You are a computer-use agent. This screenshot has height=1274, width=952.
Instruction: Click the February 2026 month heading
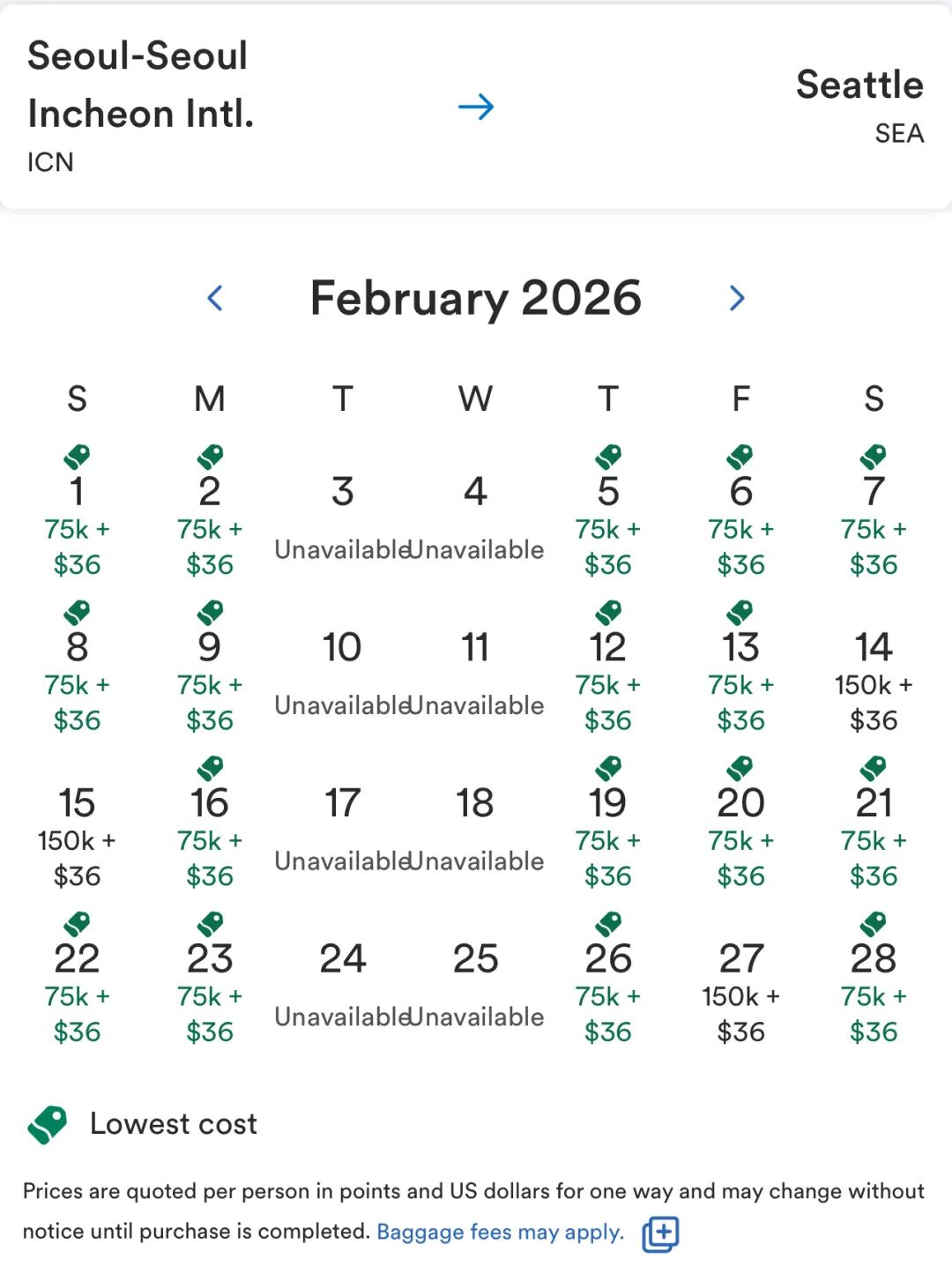click(x=476, y=298)
